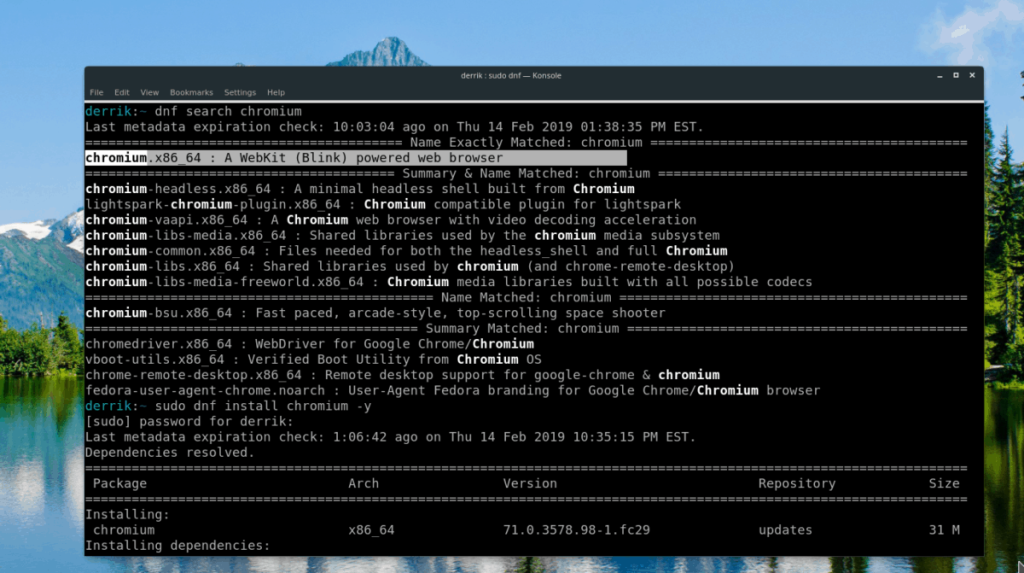Viewport: 1024px width, 573px height.
Task: Open the View menu
Action: pyautogui.click(x=149, y=93)
